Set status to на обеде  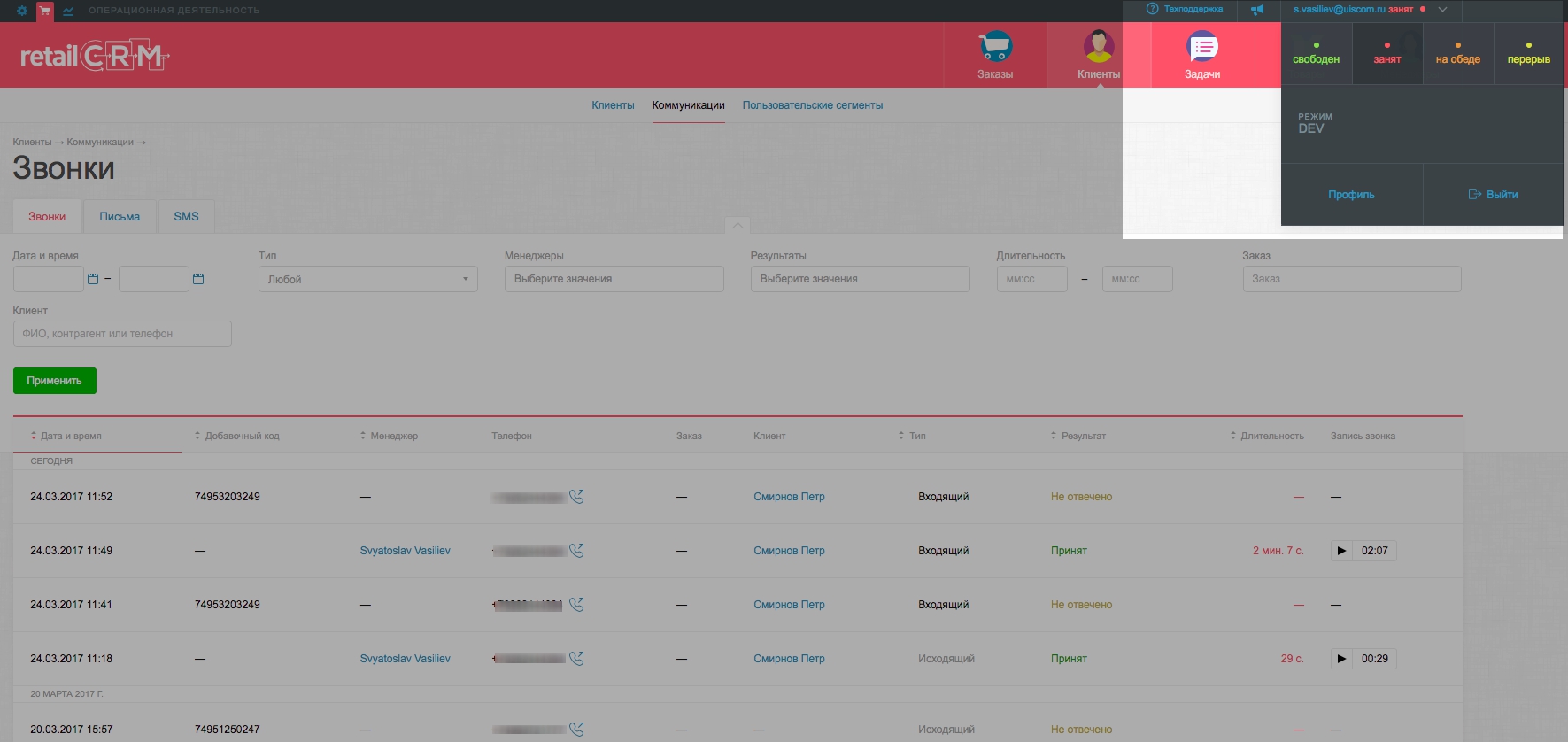tap(1458, 54)
